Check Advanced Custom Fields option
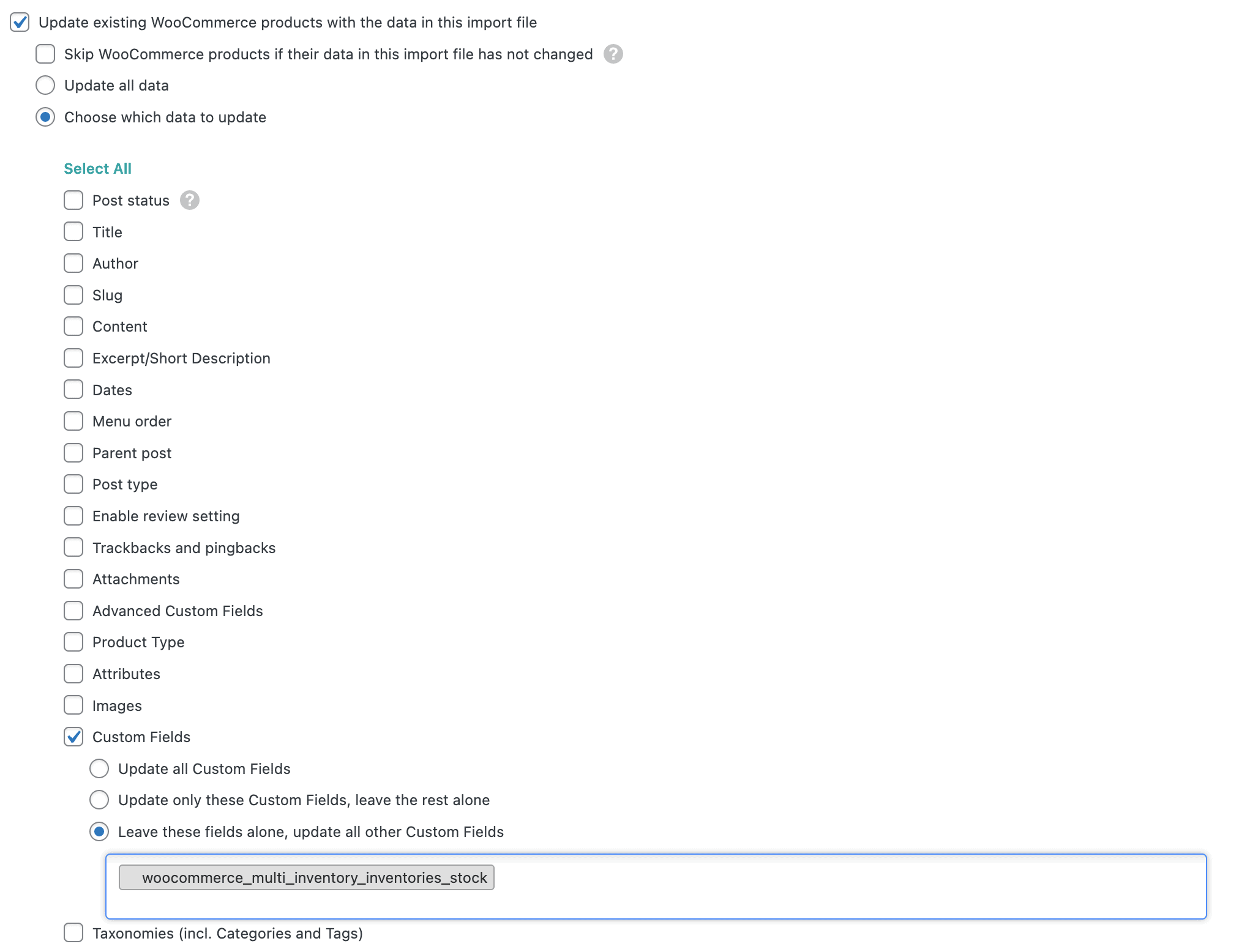Image resolution: width=1250 pixels, height=952 pixels. pos(73,611)
